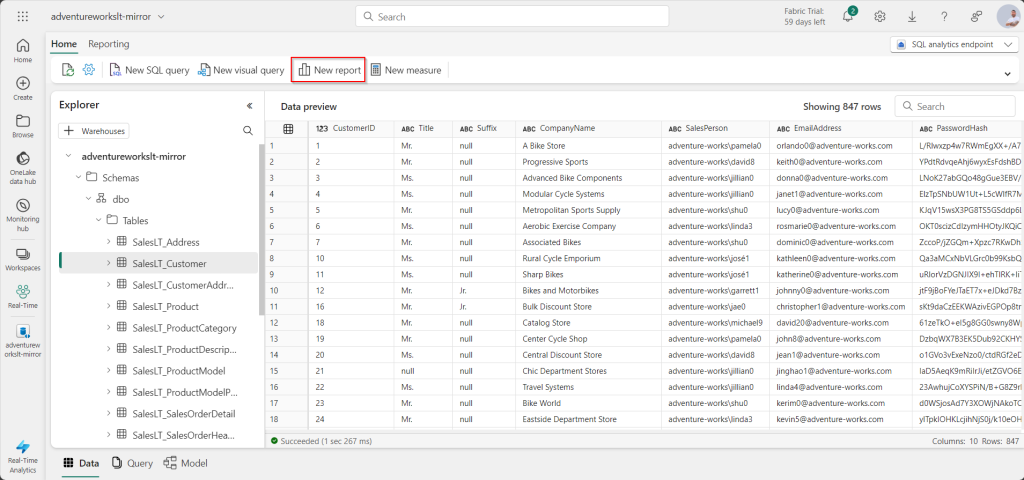Click the refresh icon in the ribbon
Viewport: 1024px width, 480px height.
(68, 70)
